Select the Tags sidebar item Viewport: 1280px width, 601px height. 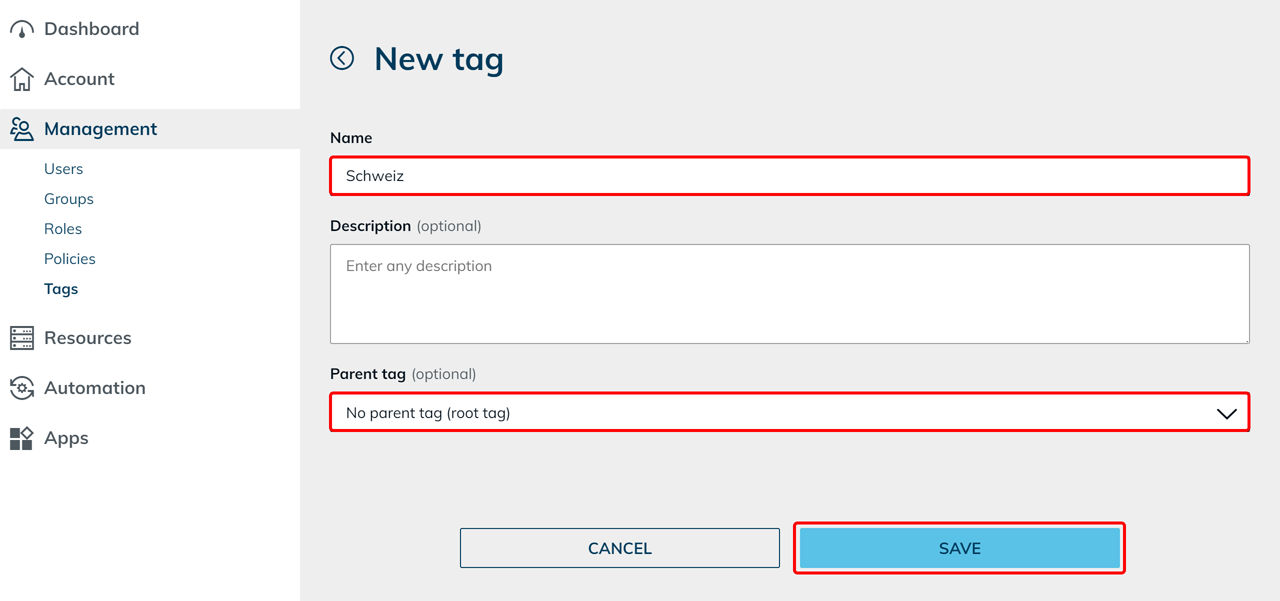61,289
